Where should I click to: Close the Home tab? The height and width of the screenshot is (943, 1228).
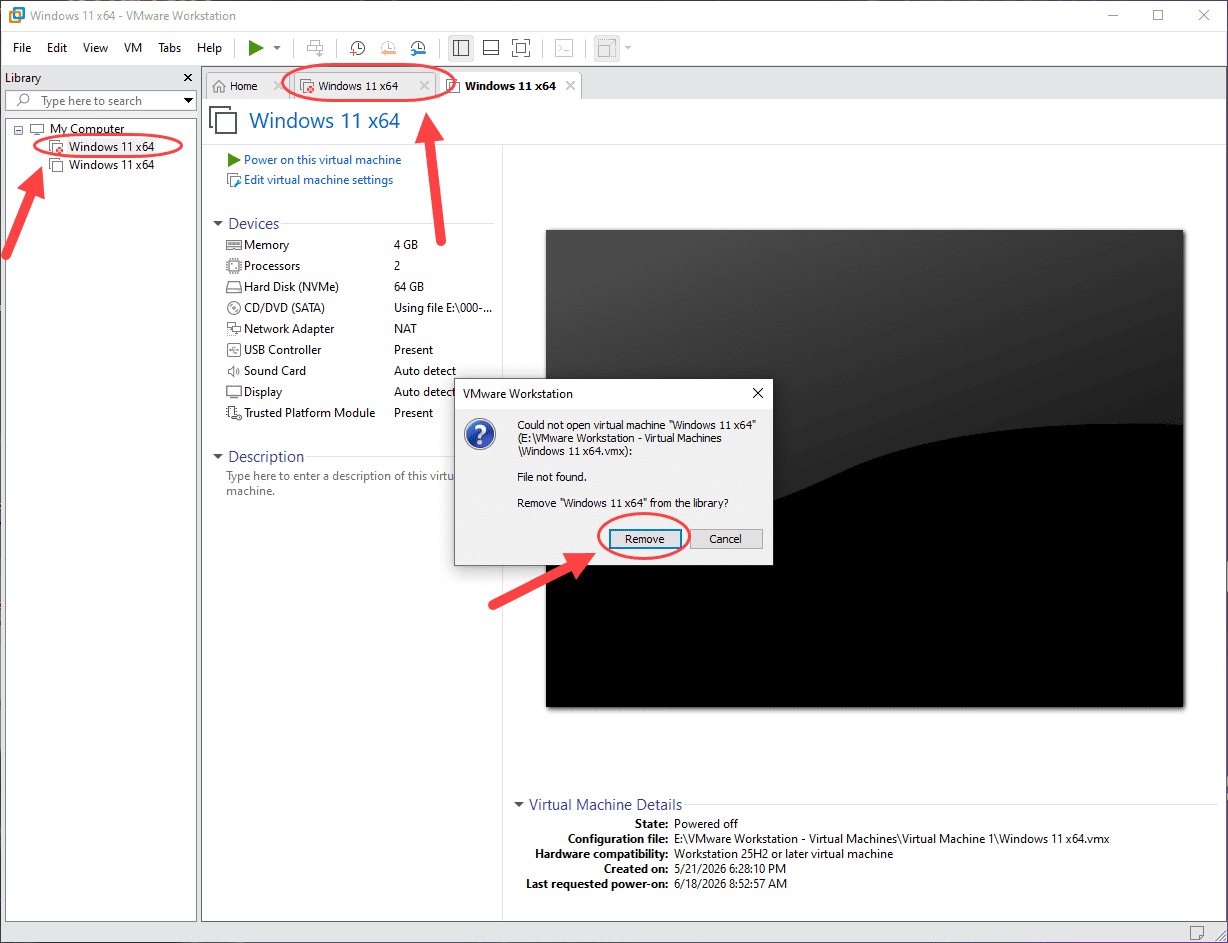[x=277, y=86]
